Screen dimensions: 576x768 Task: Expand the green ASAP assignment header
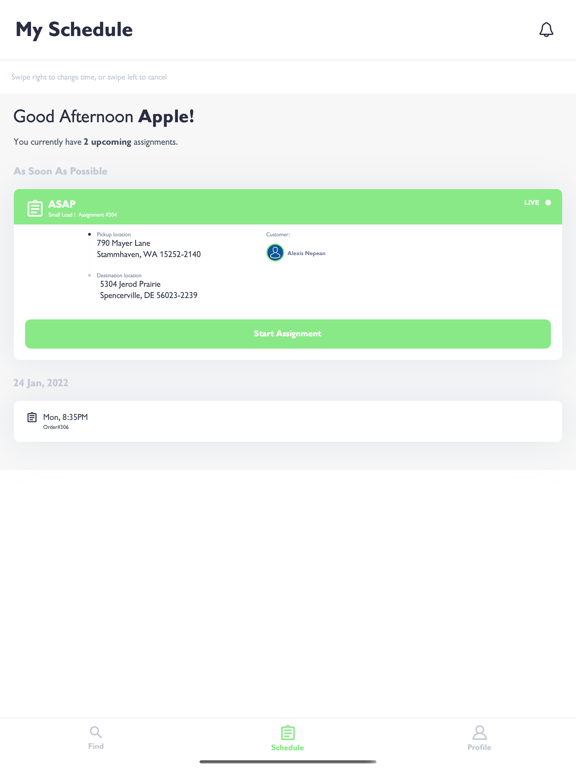coord(288,207)
